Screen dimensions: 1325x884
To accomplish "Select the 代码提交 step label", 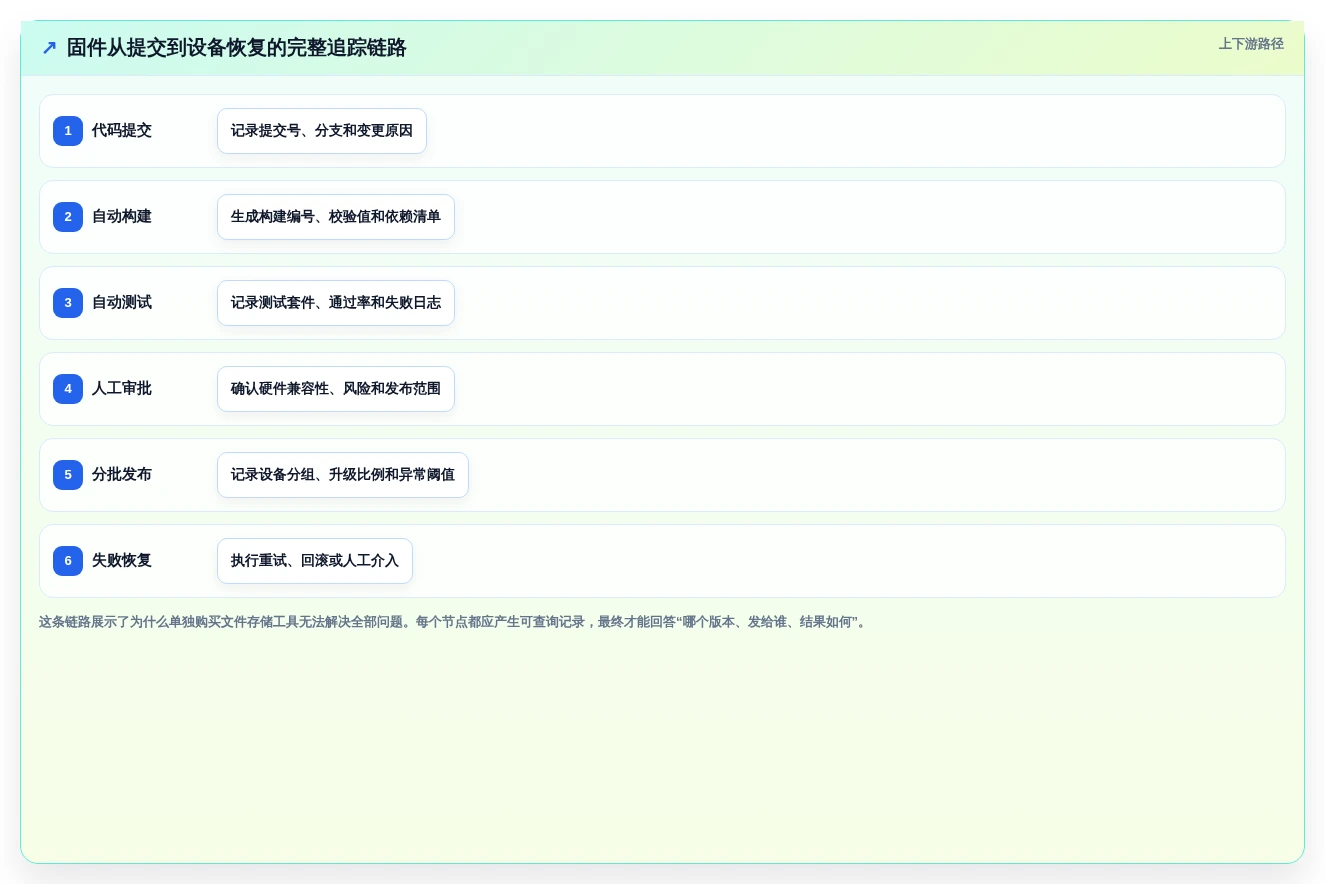I will pyautogui.click(x=122, y=131).
